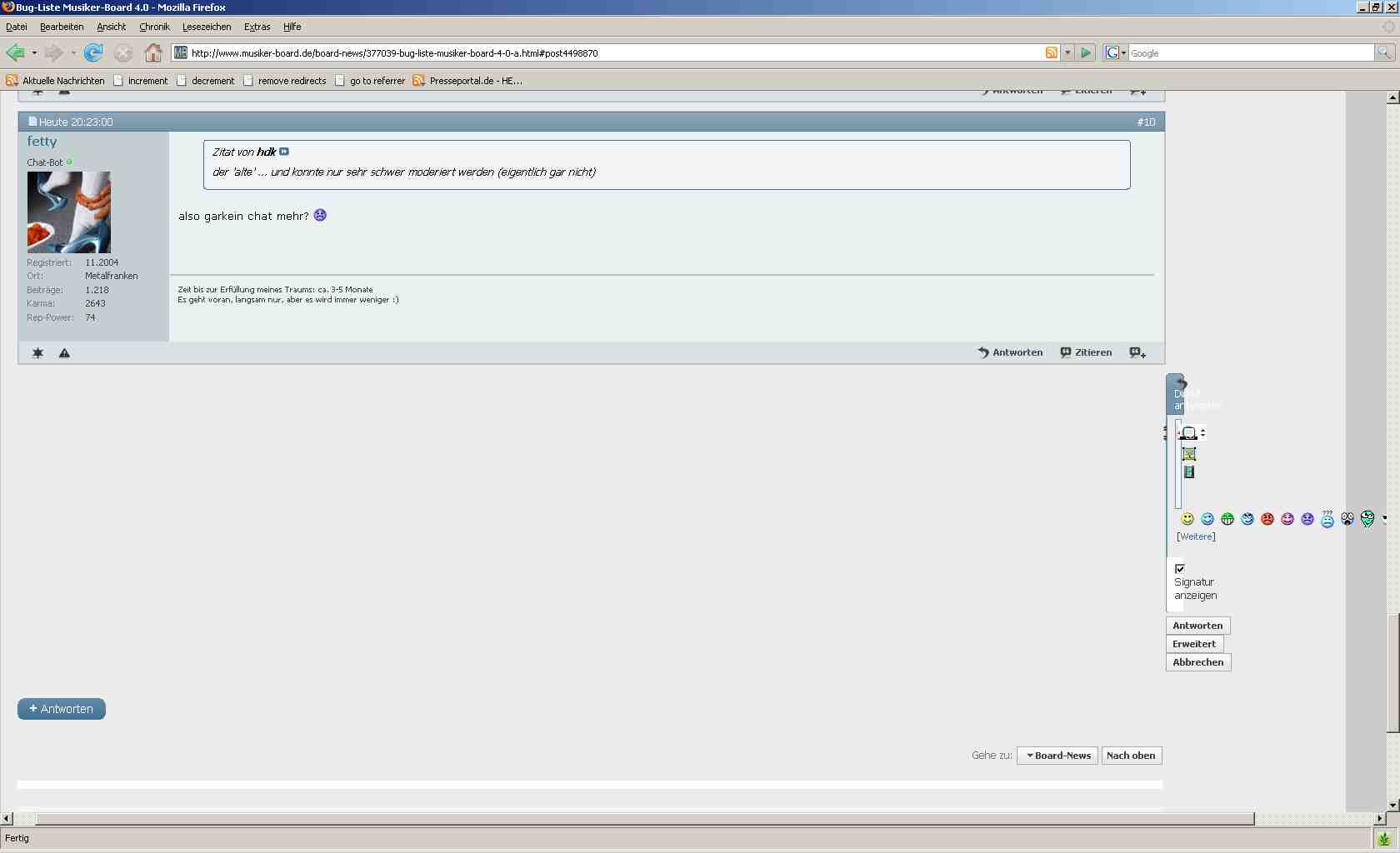Insert the shocked wide-eyed smiley
Viewport: 1400px width, 853px height.
click(x=1347, y=519)
